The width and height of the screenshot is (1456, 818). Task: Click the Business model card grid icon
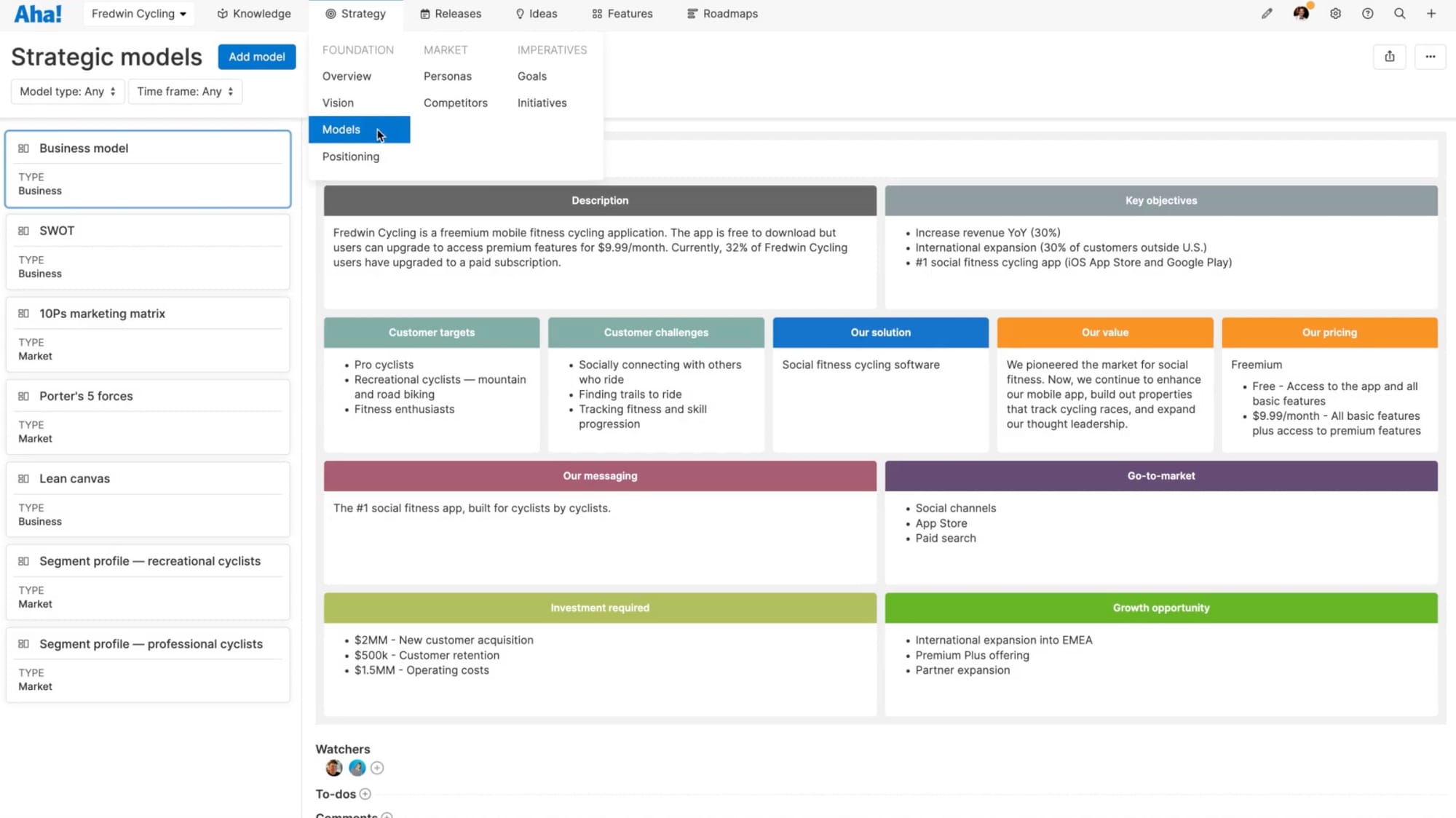click(23, 148)
